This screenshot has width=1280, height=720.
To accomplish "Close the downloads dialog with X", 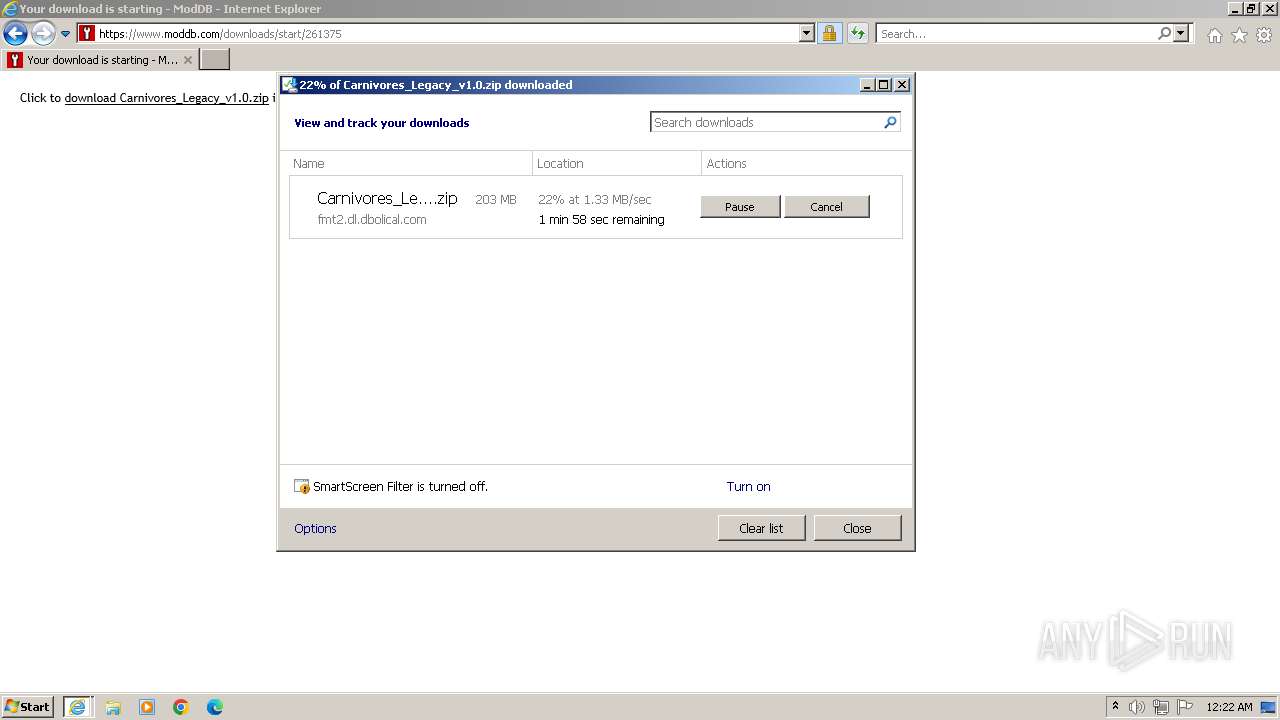I will point(902,85).
